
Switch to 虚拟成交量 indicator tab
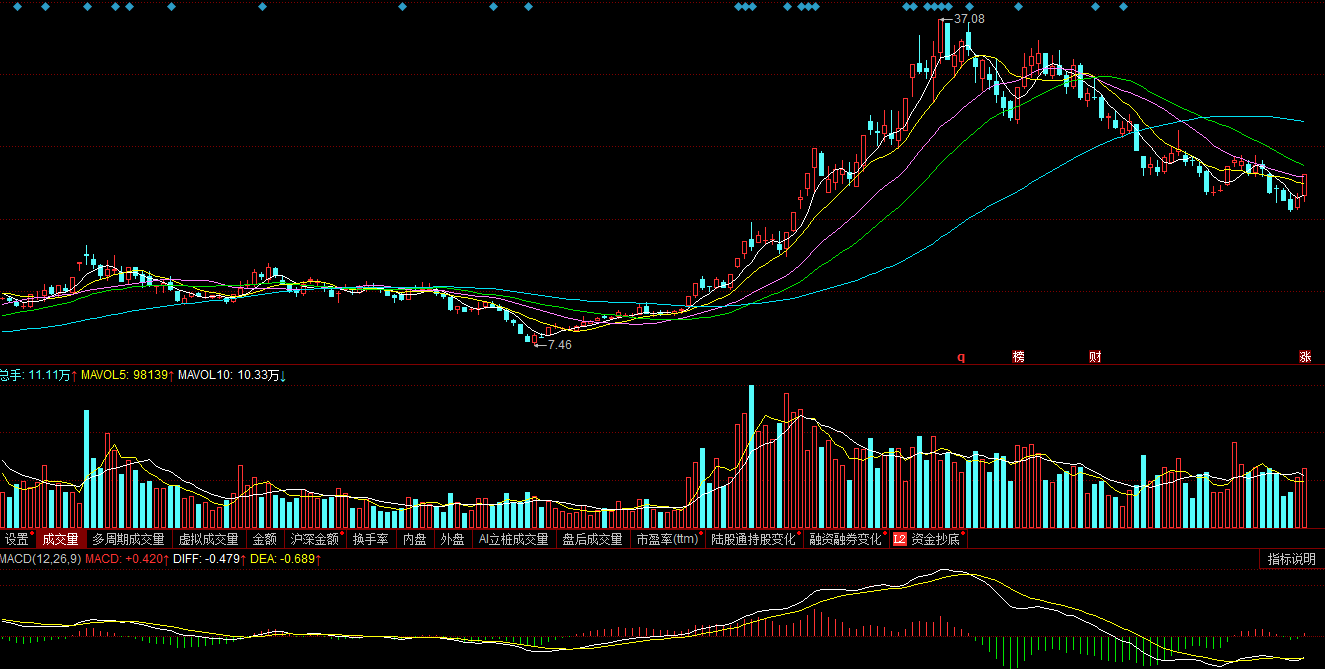pyautogui.click(x=208, y=539)
